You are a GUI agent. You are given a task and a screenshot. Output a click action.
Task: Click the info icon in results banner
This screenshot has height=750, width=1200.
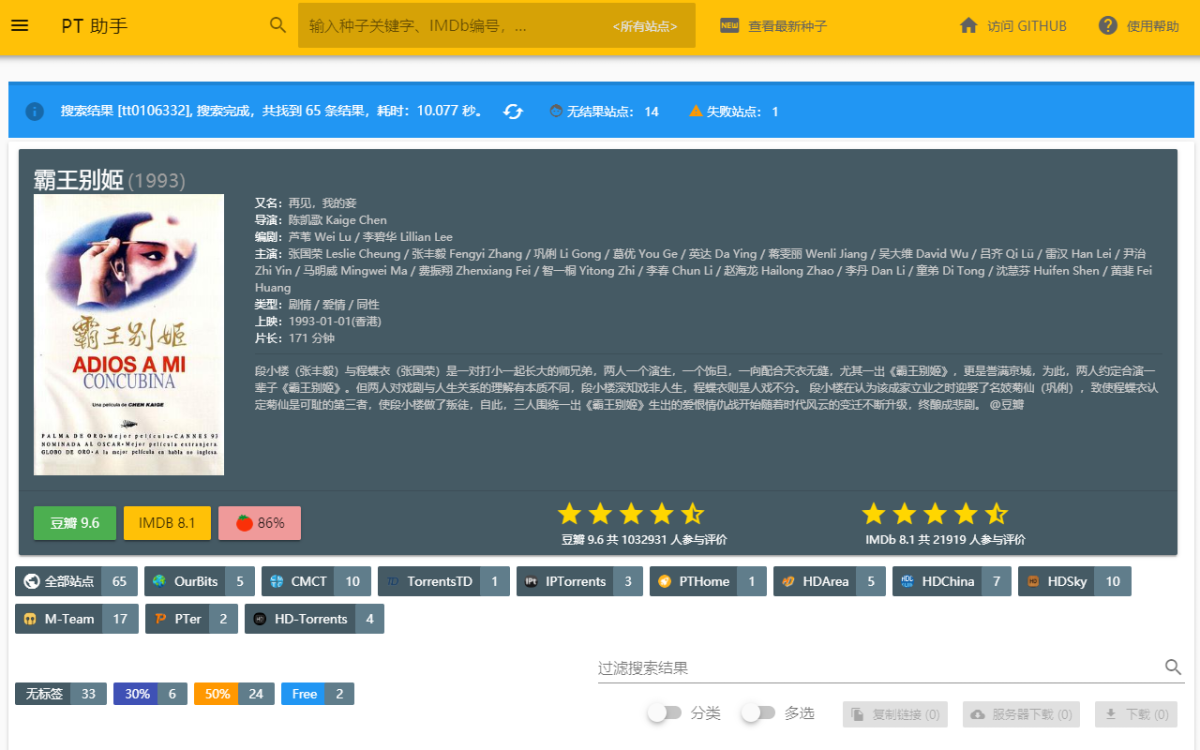[35, 111]
